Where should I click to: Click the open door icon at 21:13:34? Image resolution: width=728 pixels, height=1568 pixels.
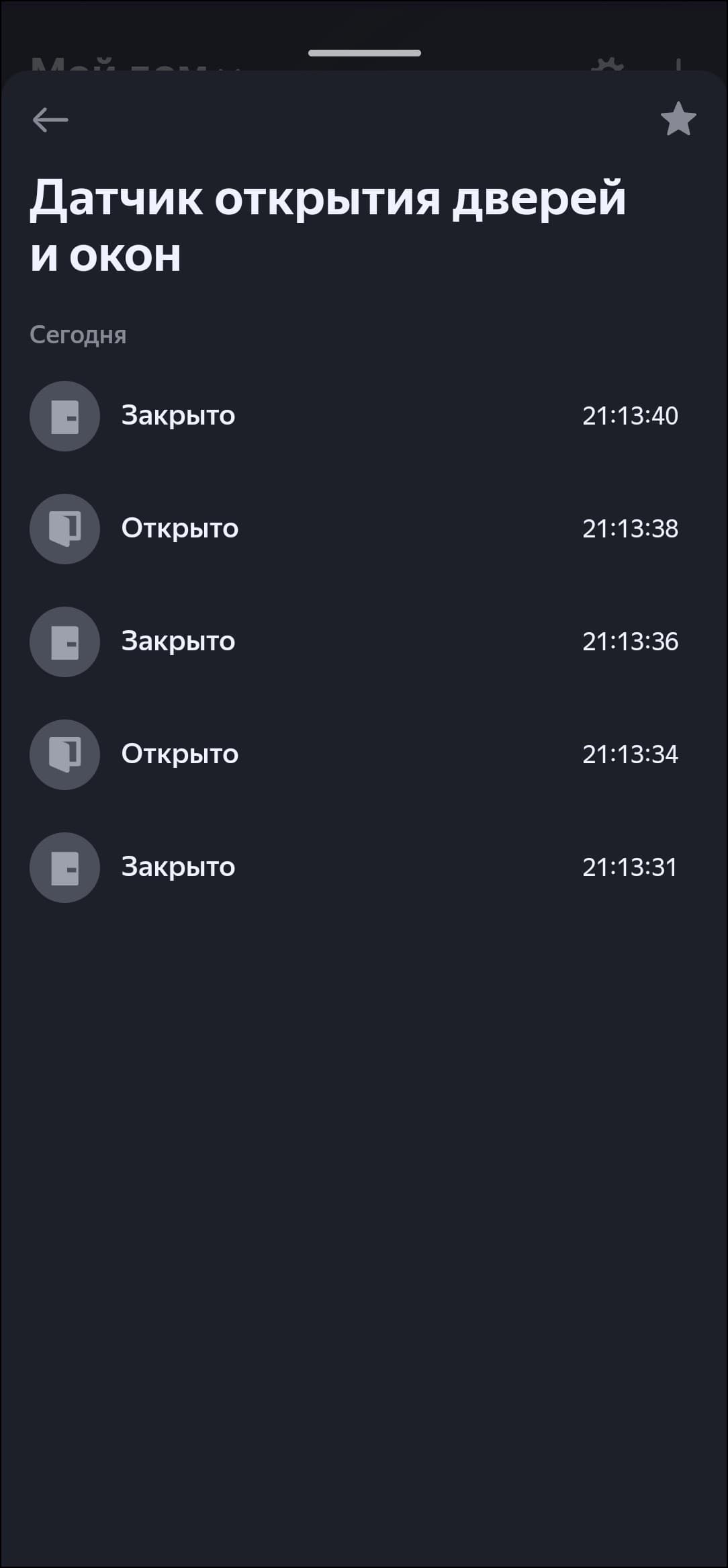[64, 755]
